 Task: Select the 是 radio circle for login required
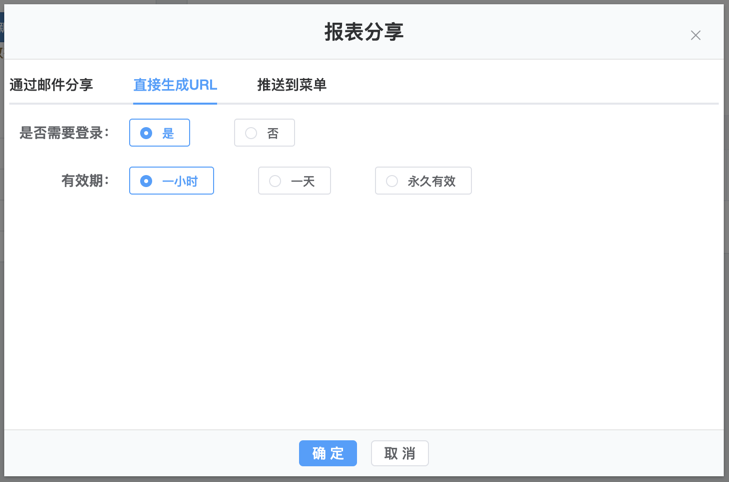point(146,133)
